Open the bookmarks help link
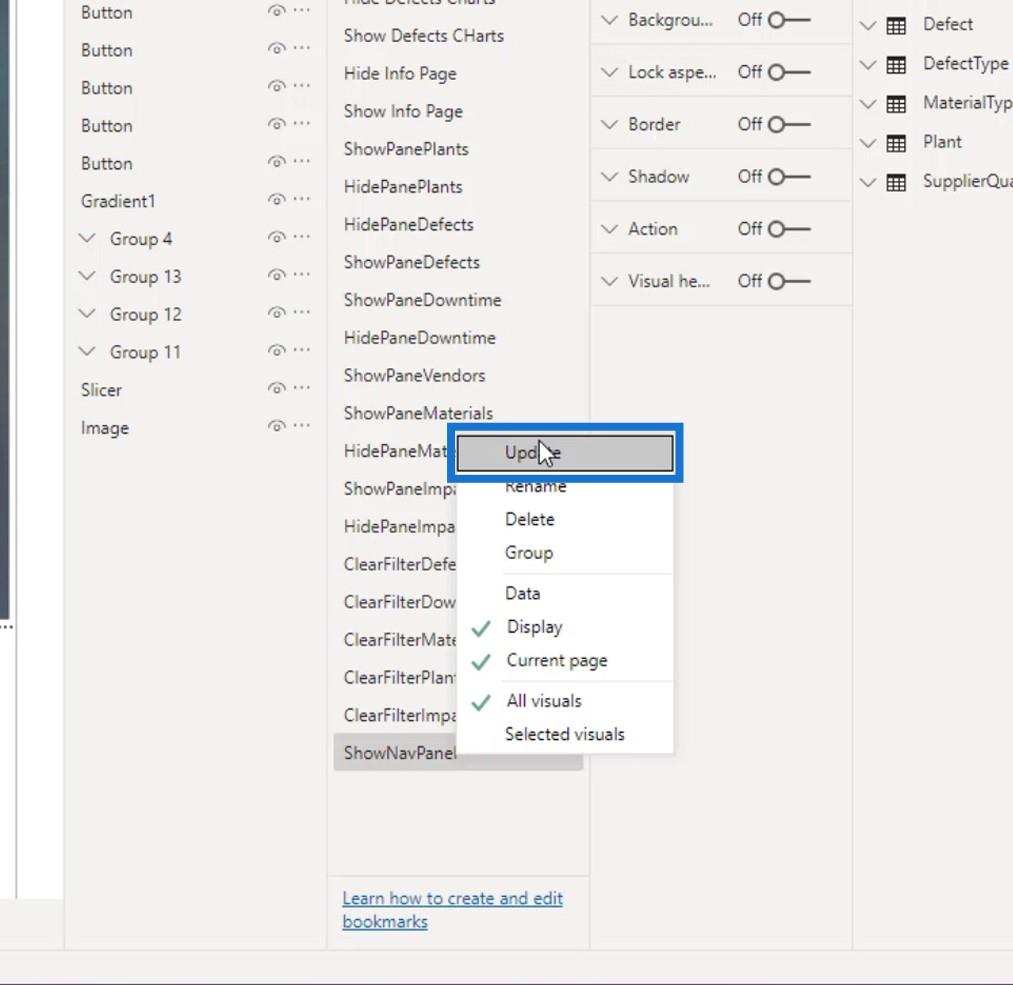The image size is (1013, 985). [452, 909]
